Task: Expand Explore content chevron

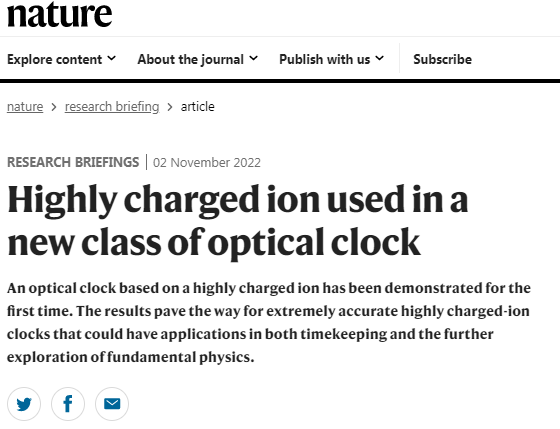Action: tap(111, 58)
